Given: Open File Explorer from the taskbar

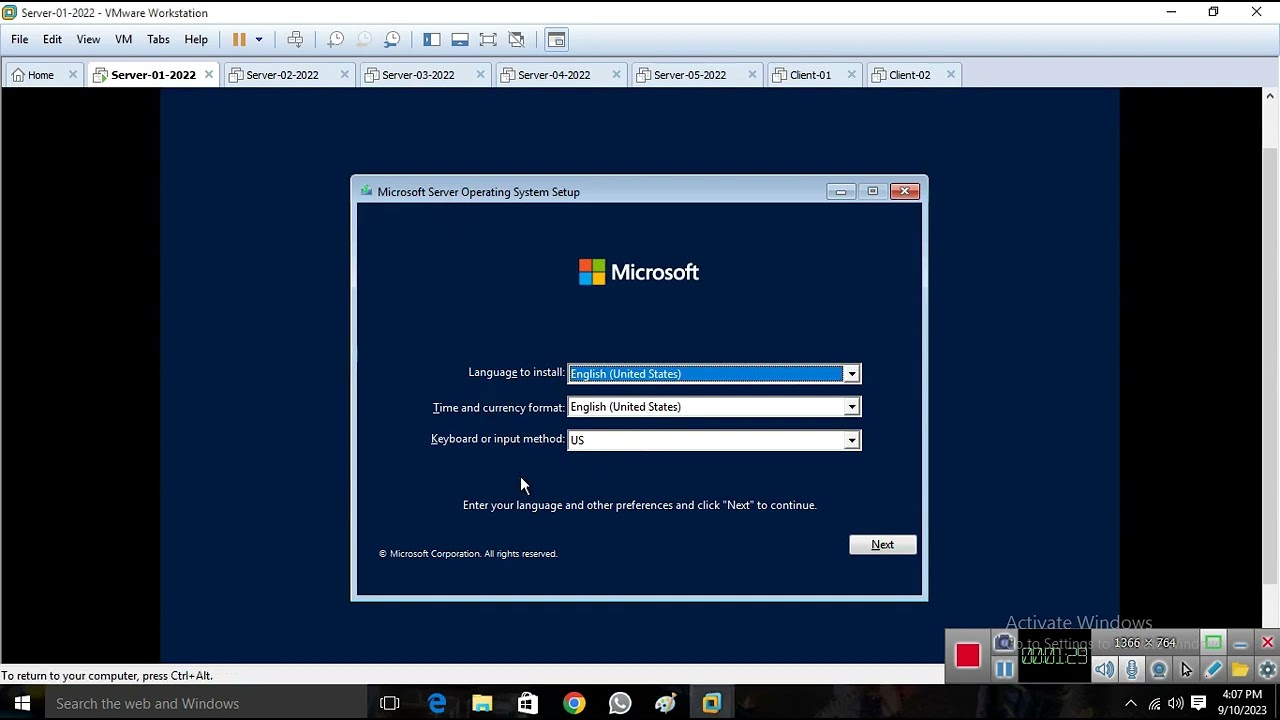Looking at the screenshot, I should pyautogui.click(x=482, y=704).
